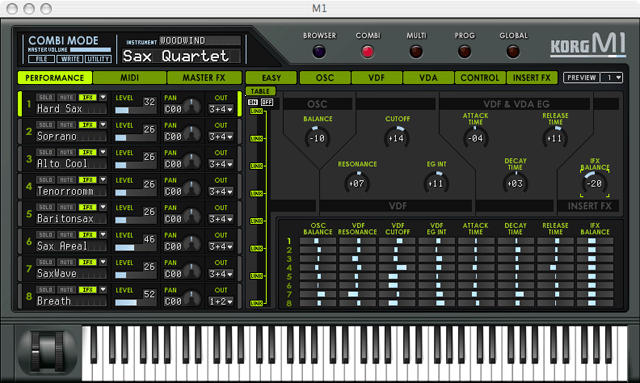Viewport: 640px width, 383px height.
Task: Click the MULTI mode LED button
Action: 416,51
